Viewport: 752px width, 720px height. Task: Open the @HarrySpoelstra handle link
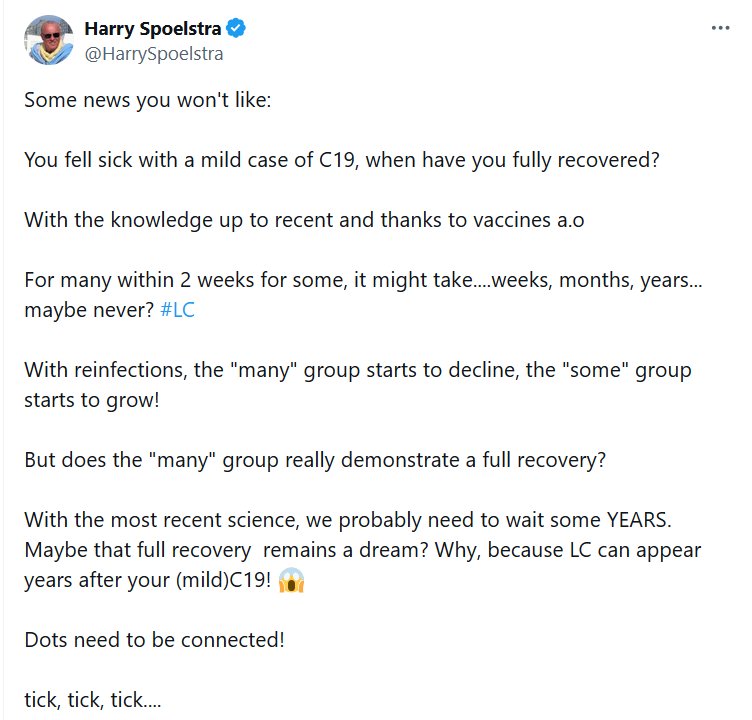(x=153, y=54)
